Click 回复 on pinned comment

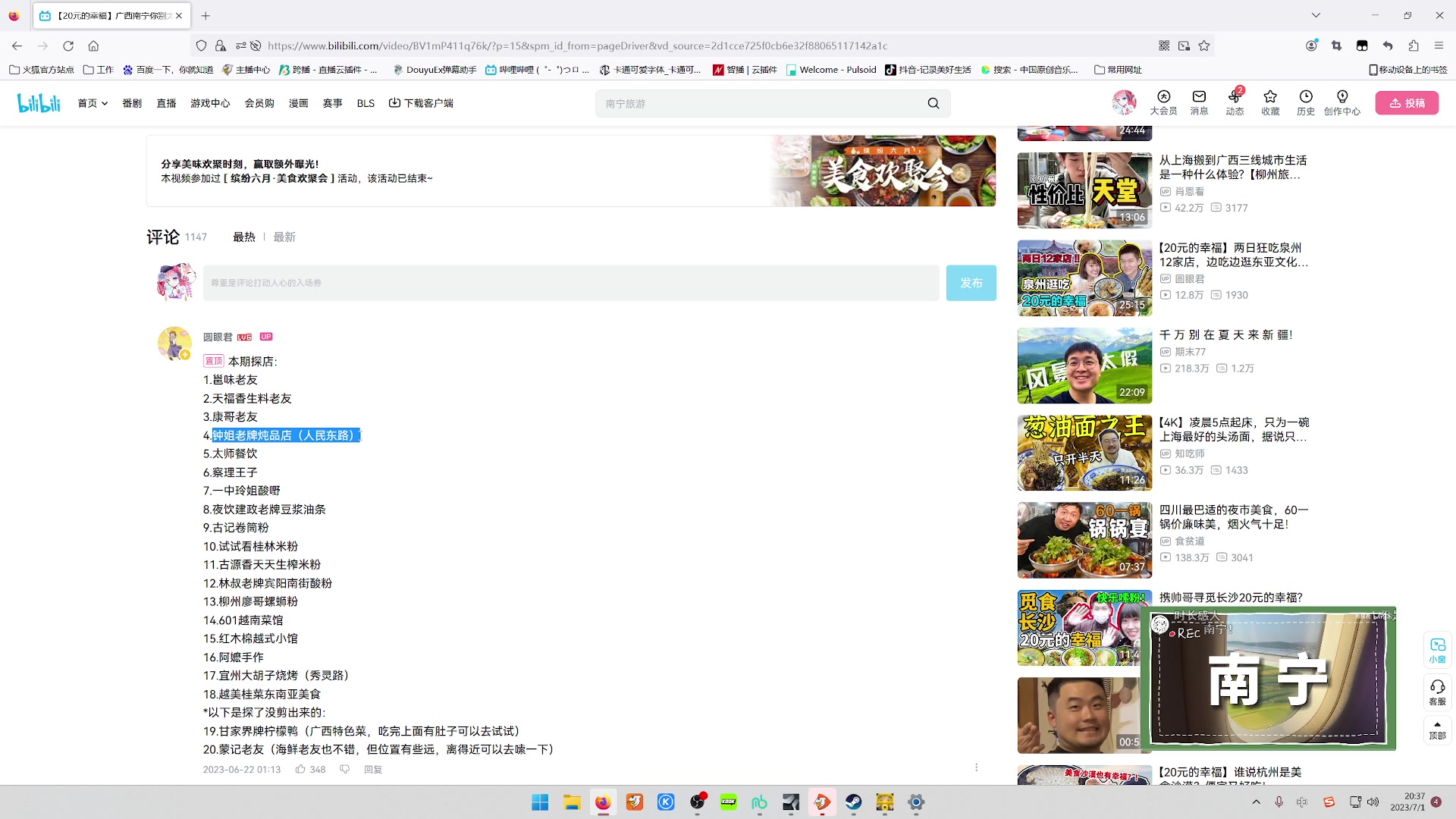373,769
